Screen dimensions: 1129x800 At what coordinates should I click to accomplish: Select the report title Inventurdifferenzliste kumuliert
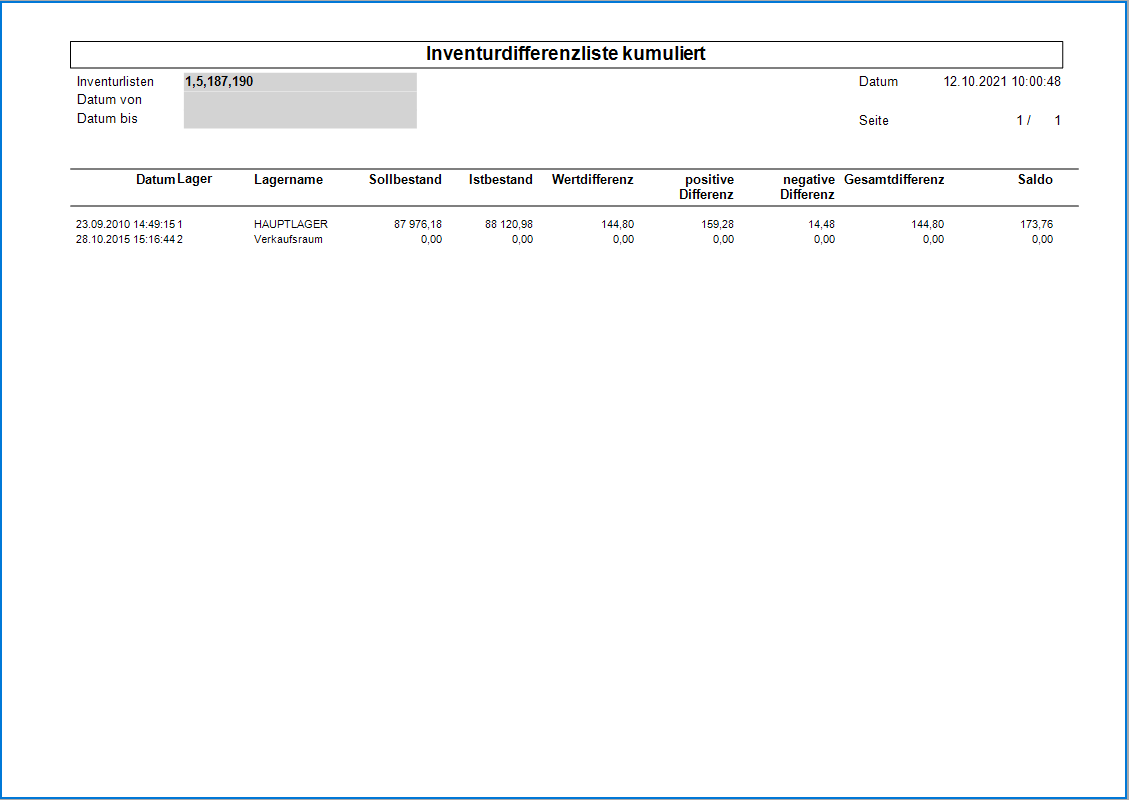tap(566, 54)
